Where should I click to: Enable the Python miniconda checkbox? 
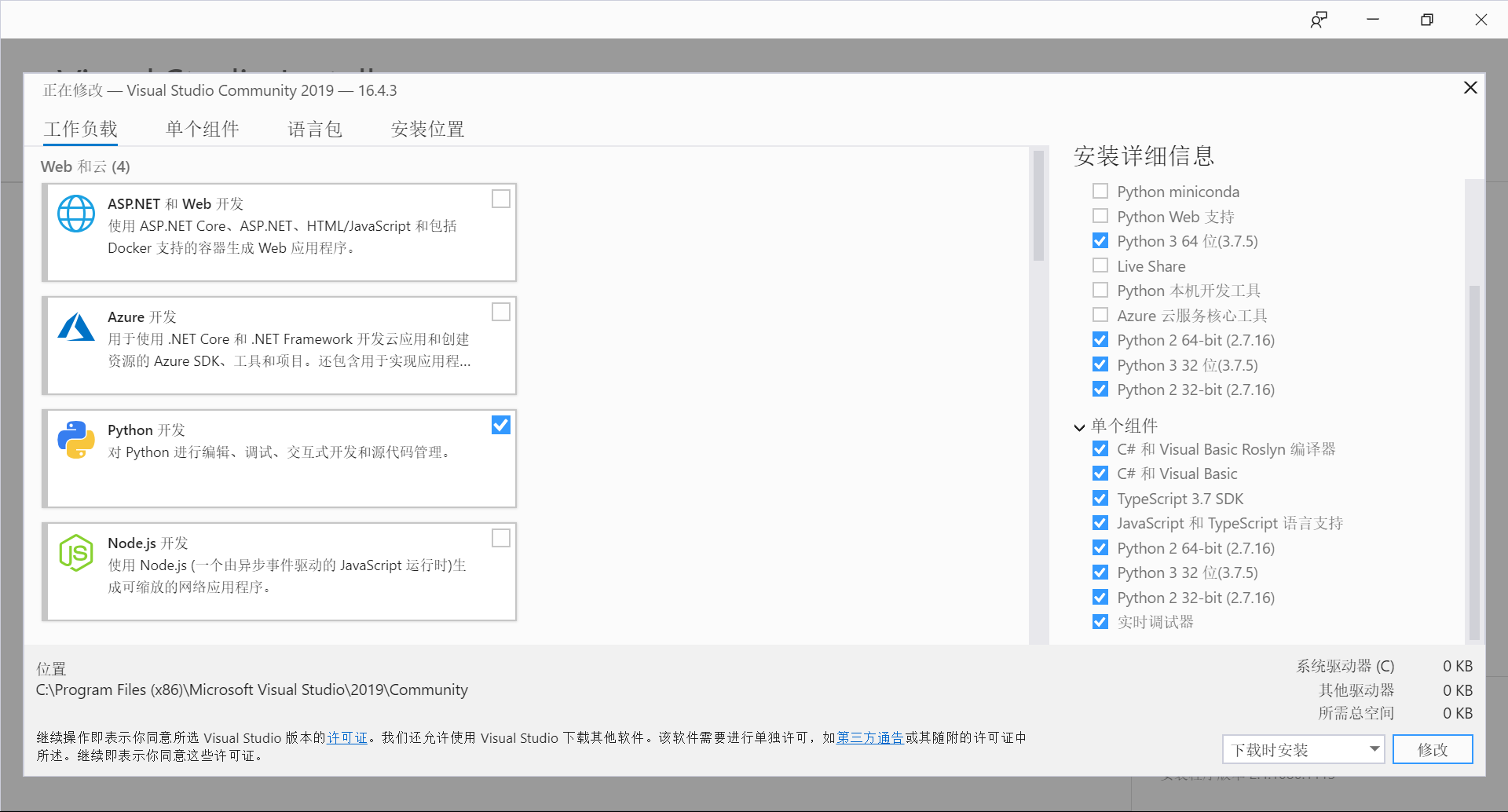(x=1100, y=192)
